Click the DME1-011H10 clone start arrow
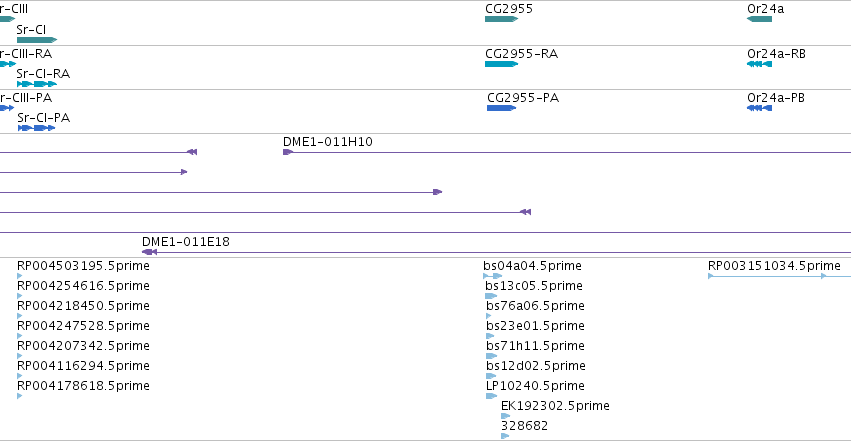Image resolution: width=851 pixels, height=441 pixels. pos(288,152)
